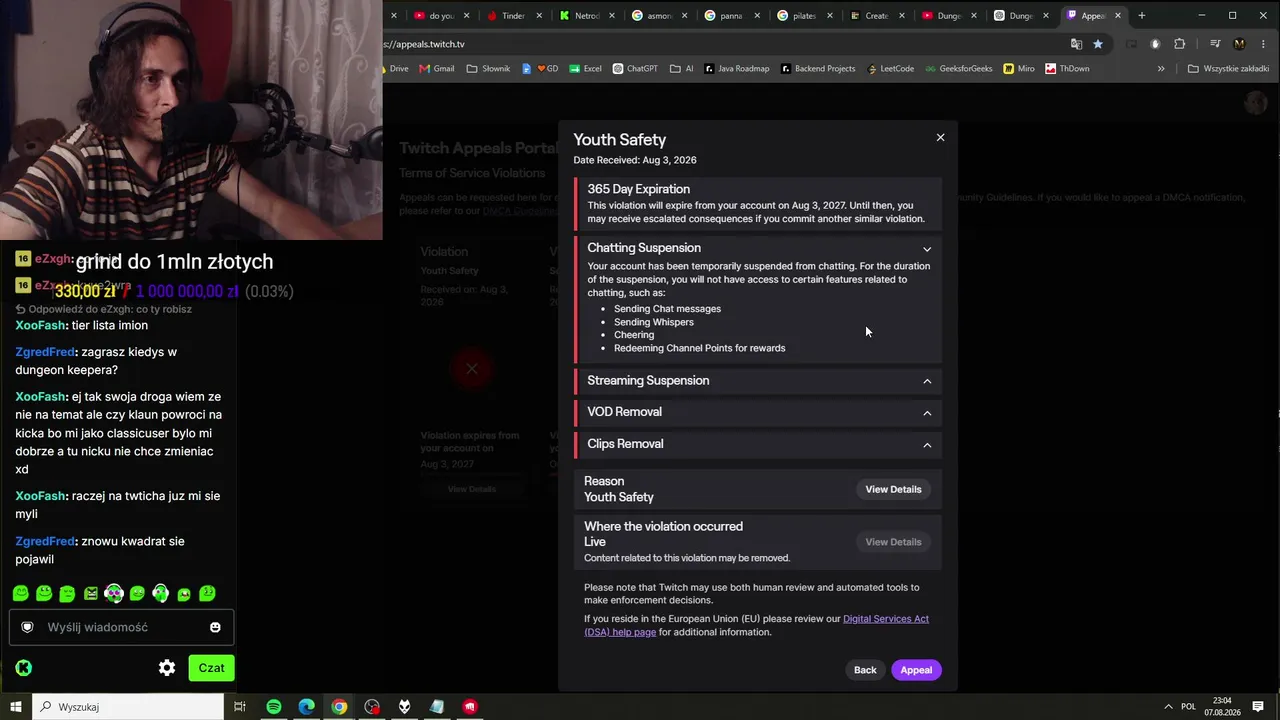The image size is (1280, 720).
Task: Insert the angry square green emote
Action: pos(91,594)
